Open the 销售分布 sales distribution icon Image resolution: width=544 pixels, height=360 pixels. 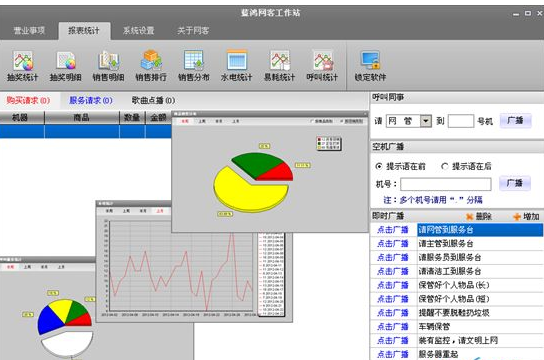click(x=194, y=66)
